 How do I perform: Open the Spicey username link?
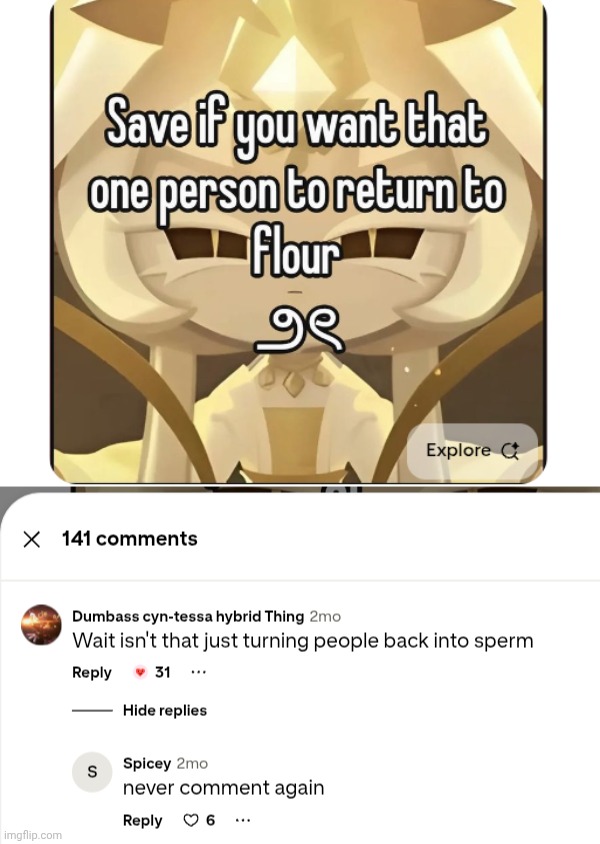pyautogui.click(x=147, y=763)
